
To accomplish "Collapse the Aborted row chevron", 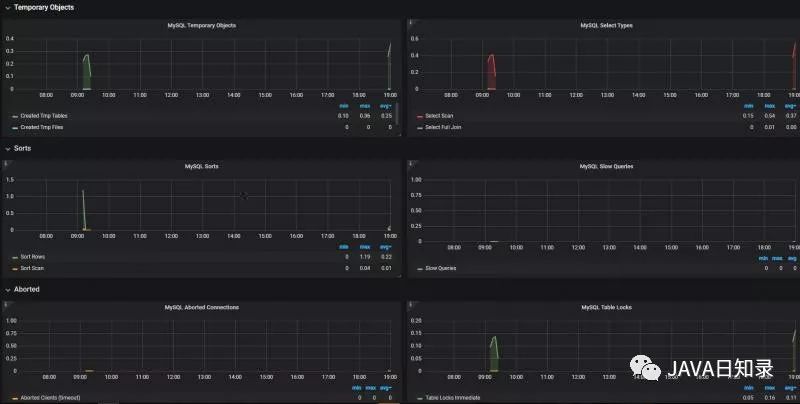I will 8,290.
